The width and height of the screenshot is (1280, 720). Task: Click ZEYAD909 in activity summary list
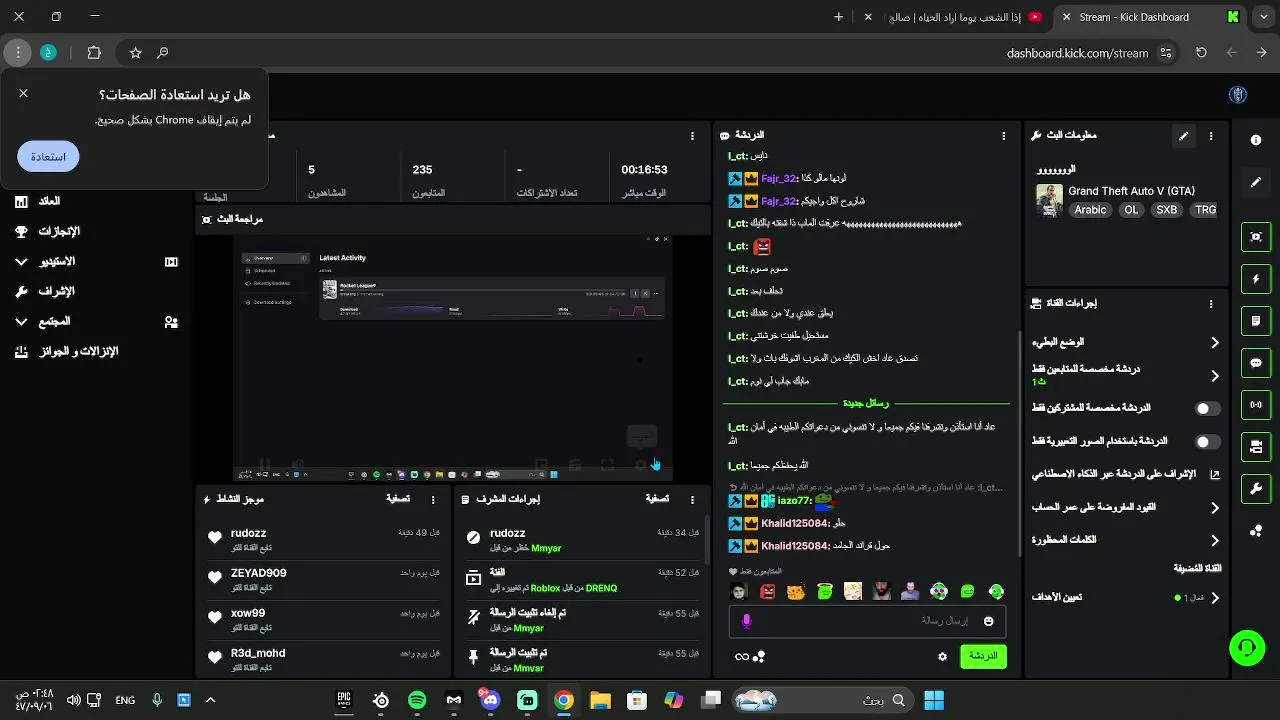point(258,574)
